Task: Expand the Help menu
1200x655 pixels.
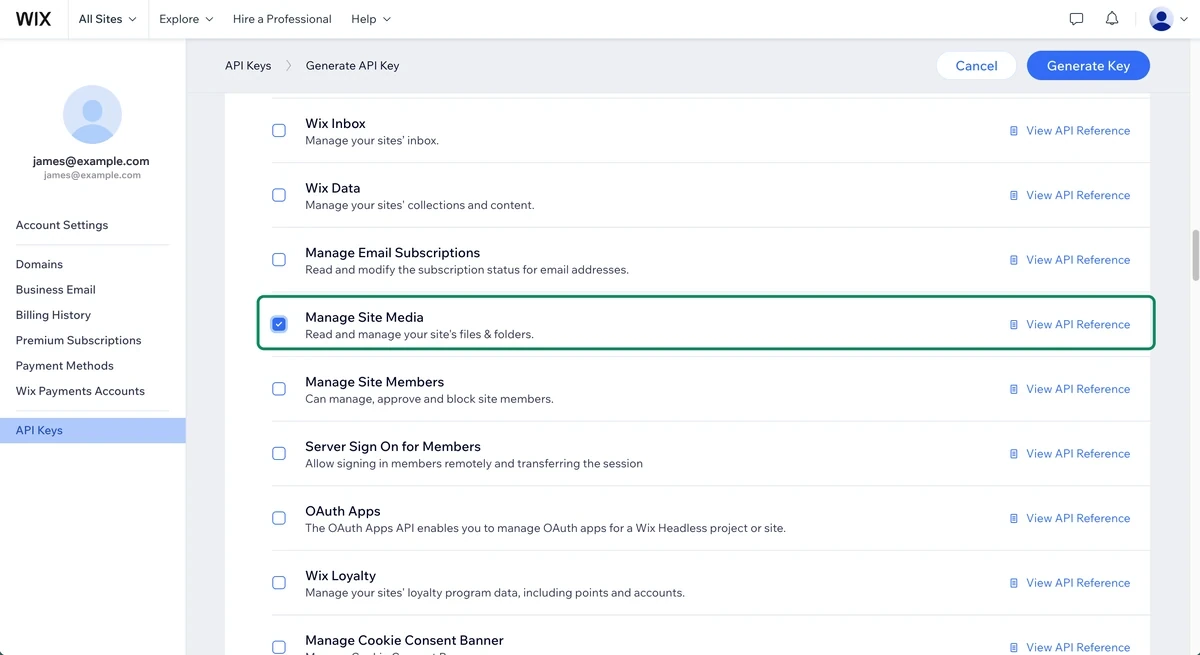Action: click(371, 19)
